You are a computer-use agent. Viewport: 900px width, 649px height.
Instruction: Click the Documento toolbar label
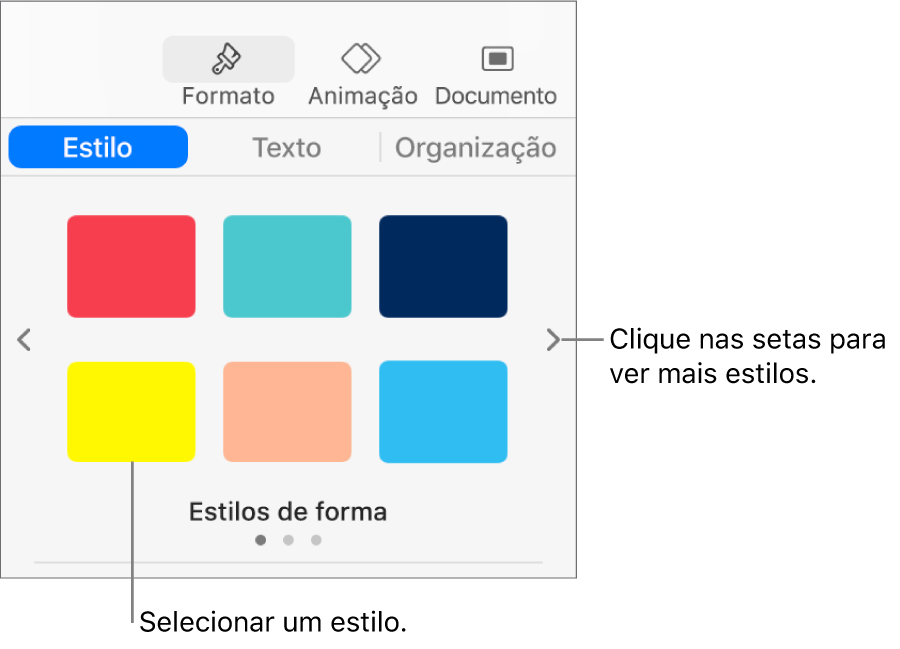click(496, 96)
